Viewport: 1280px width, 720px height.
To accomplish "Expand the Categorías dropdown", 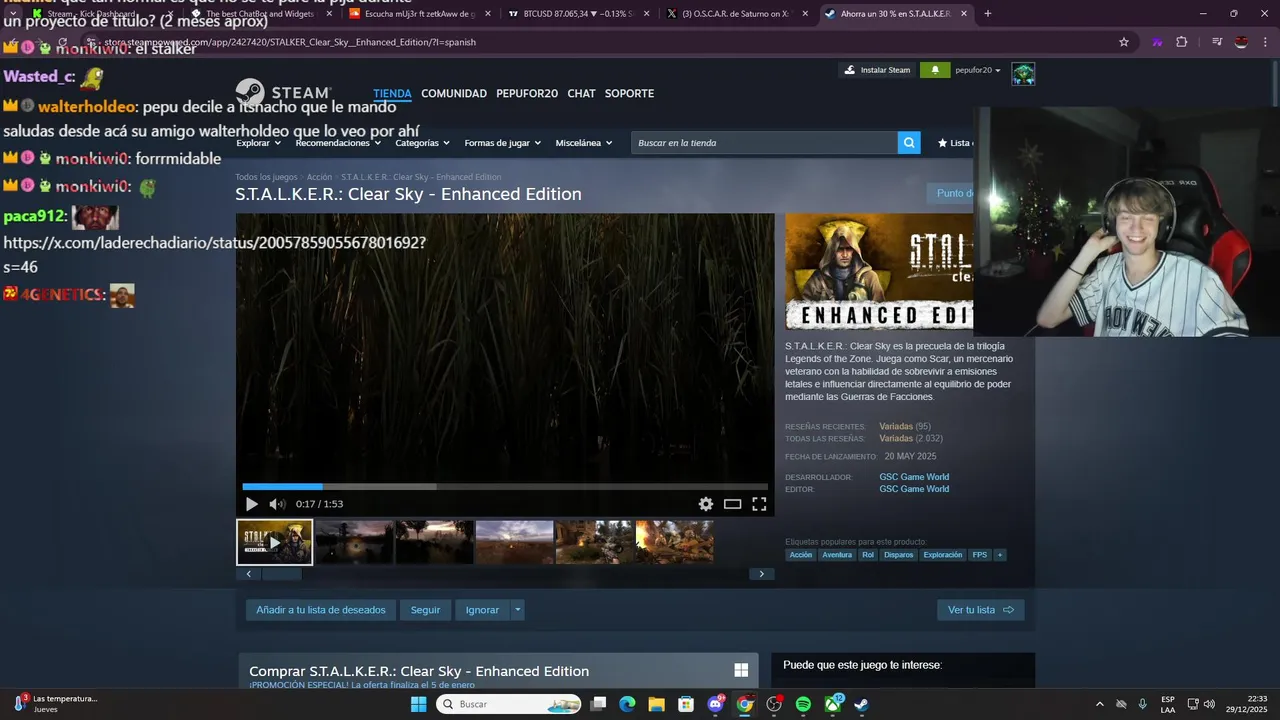I will 422,143.
